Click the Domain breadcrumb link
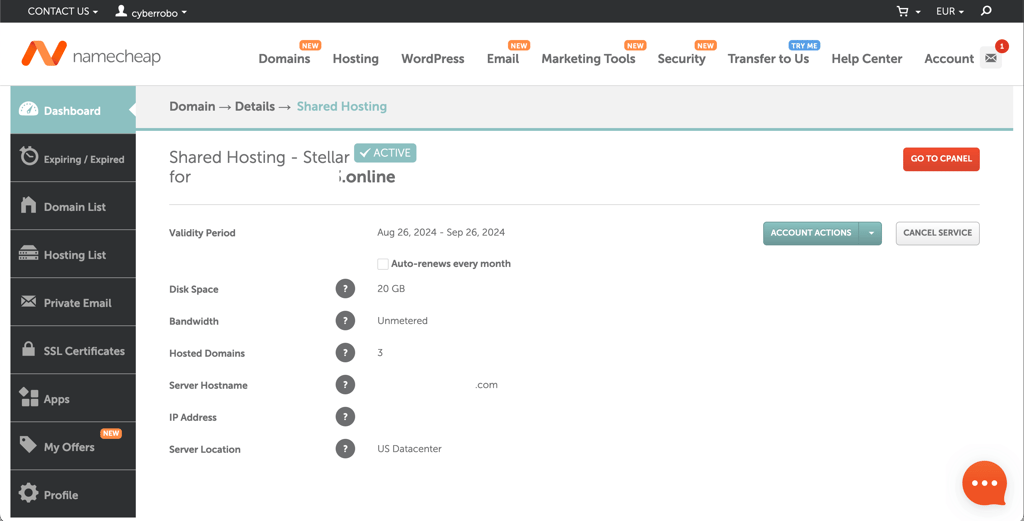Image resolution: width=1024 pixels, height=521 pixels. 192,106
